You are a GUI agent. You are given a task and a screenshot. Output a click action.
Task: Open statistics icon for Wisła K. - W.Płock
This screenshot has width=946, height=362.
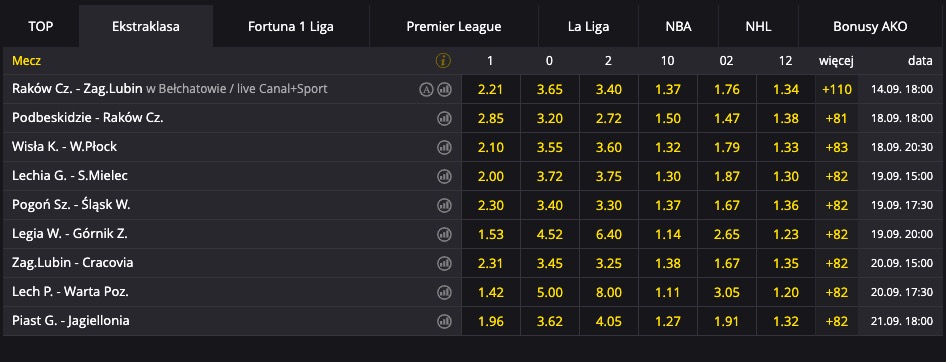pos(444,147)
